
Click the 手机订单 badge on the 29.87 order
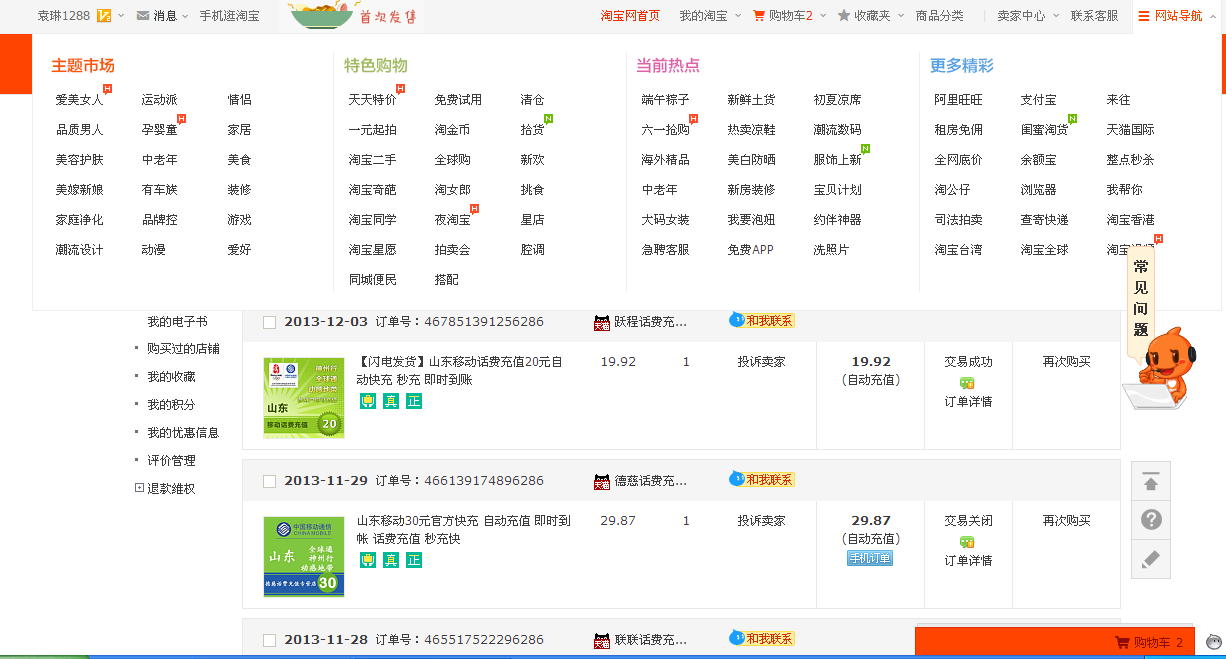(x=869, y=558)
